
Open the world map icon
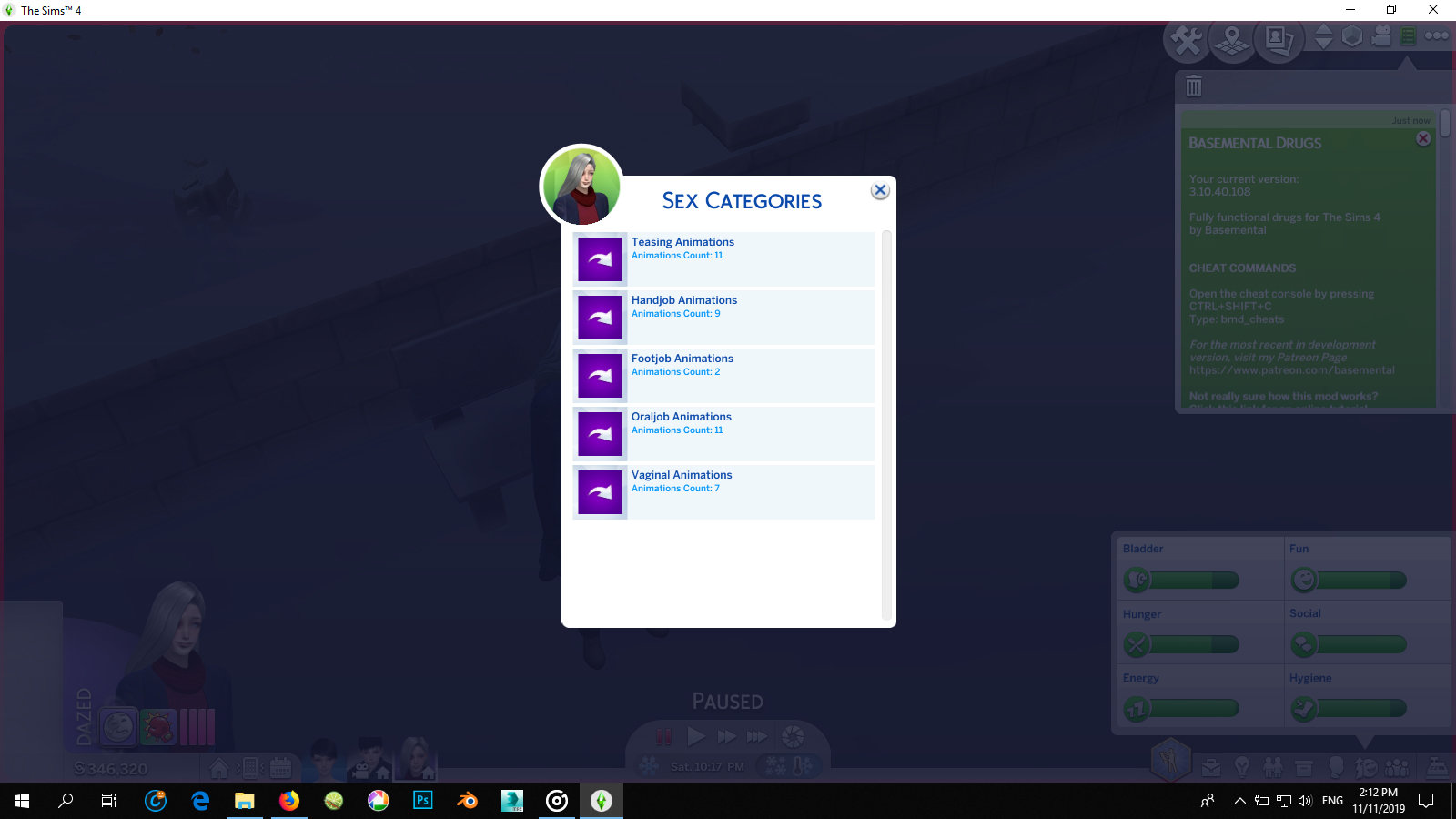(x=1232, y=40)
